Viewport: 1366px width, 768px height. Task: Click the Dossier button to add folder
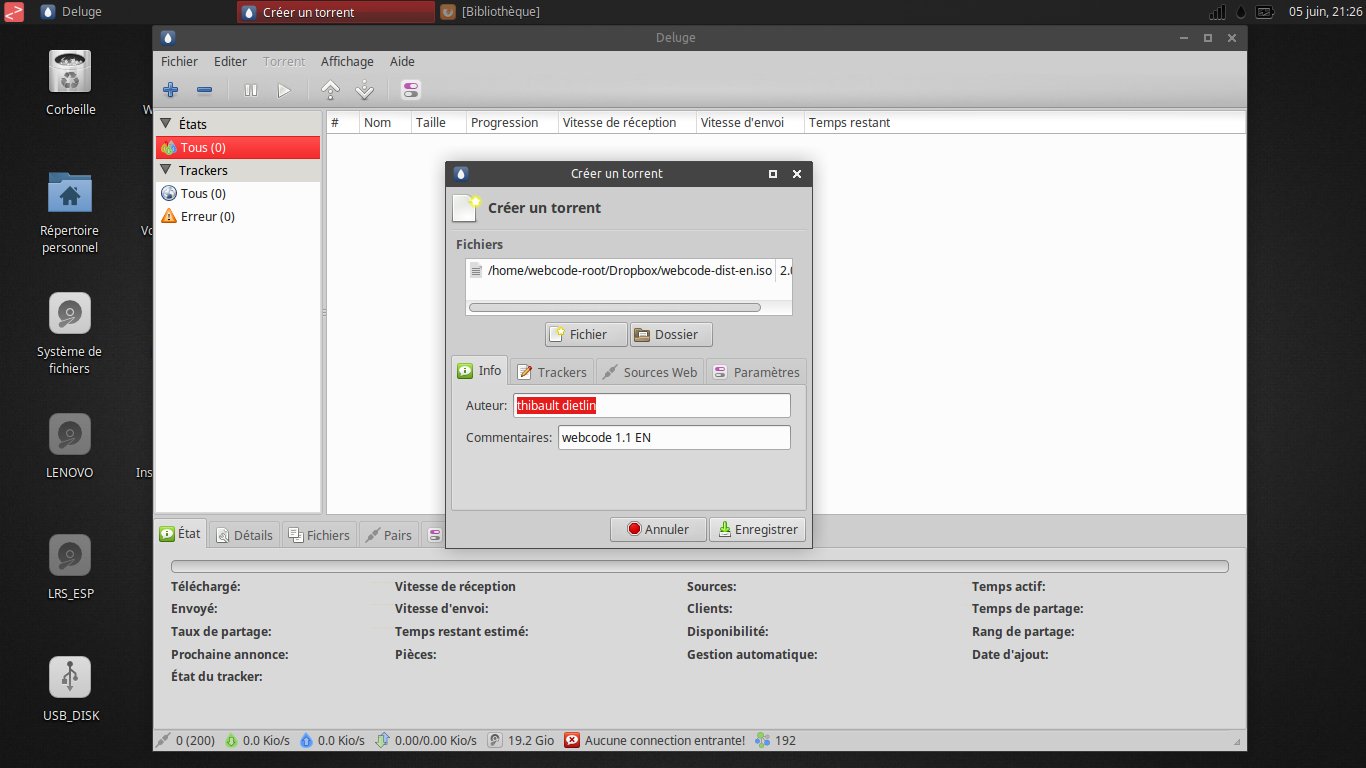pos(671,334)
